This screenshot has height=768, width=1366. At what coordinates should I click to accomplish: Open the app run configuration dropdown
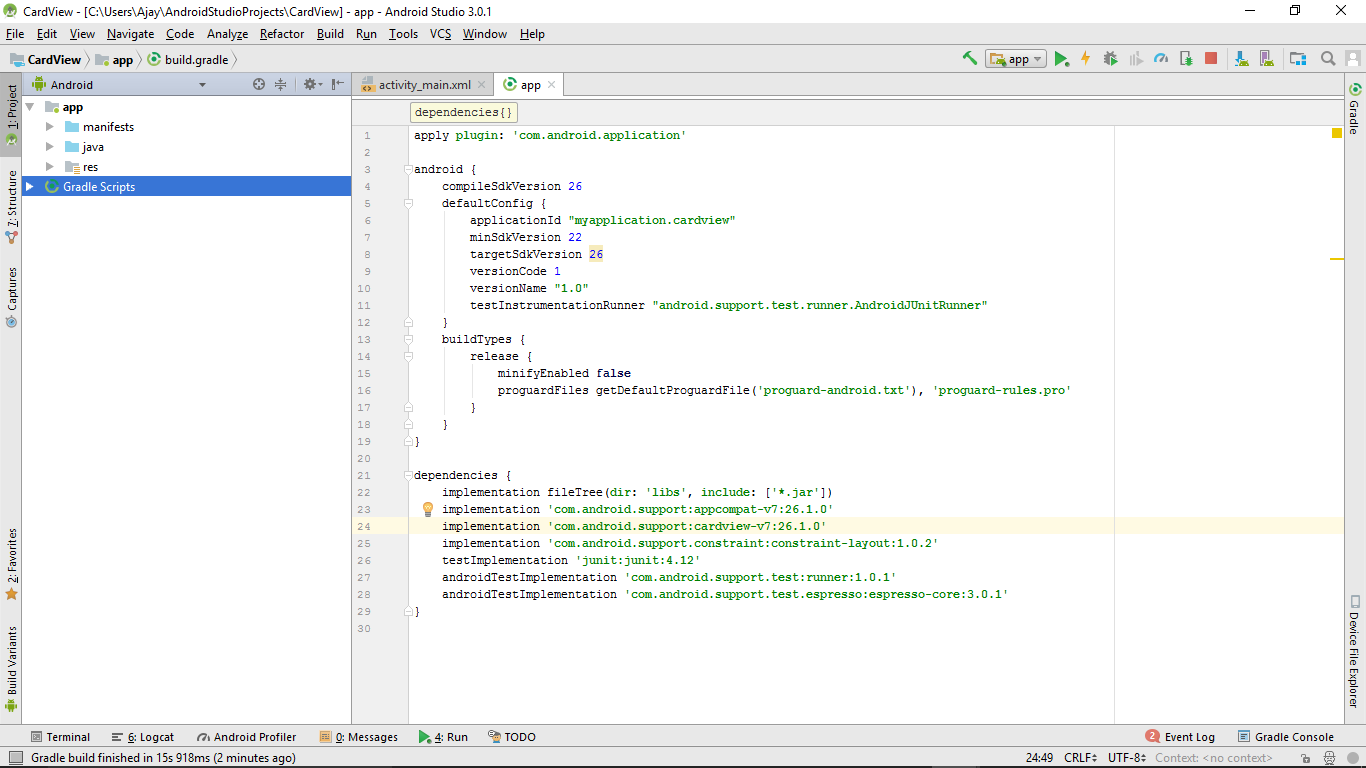tap(1015, 59)
